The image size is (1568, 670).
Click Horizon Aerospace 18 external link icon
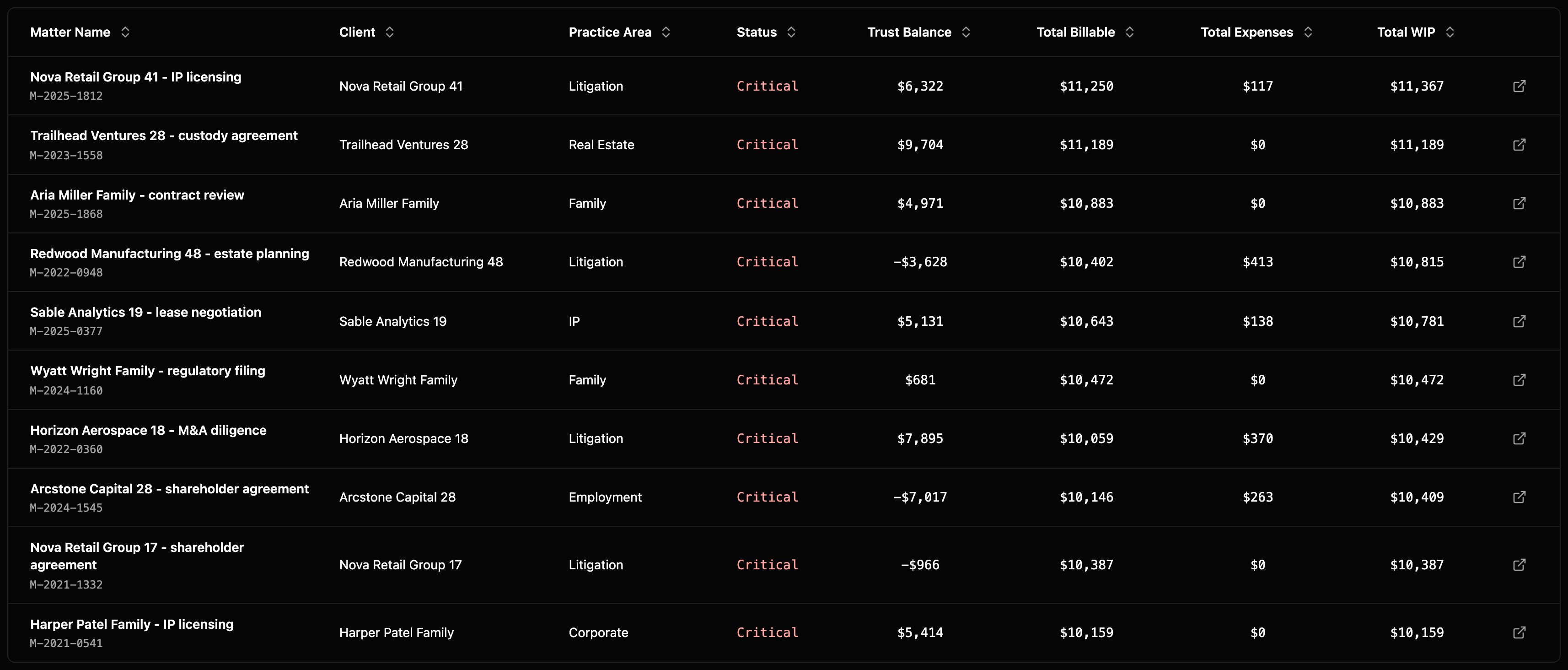(1520, 438)
